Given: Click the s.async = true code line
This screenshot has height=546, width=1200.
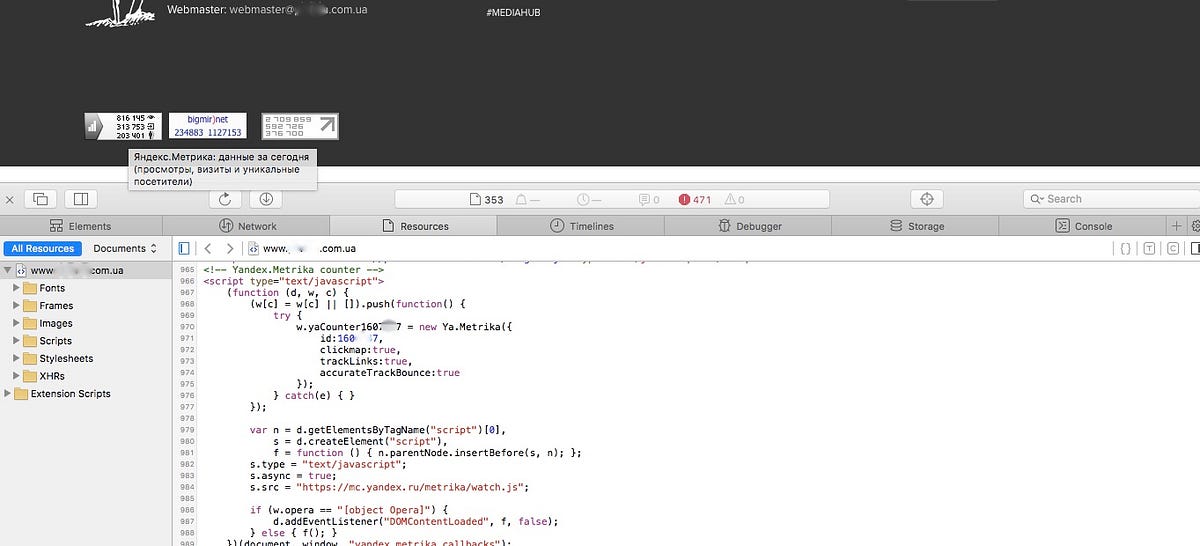Looking at the screenshot, I should 294,476.
